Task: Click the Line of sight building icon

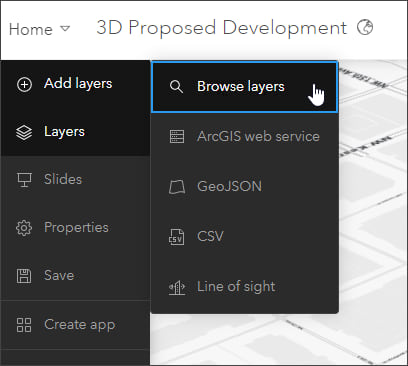Action: 177,287
